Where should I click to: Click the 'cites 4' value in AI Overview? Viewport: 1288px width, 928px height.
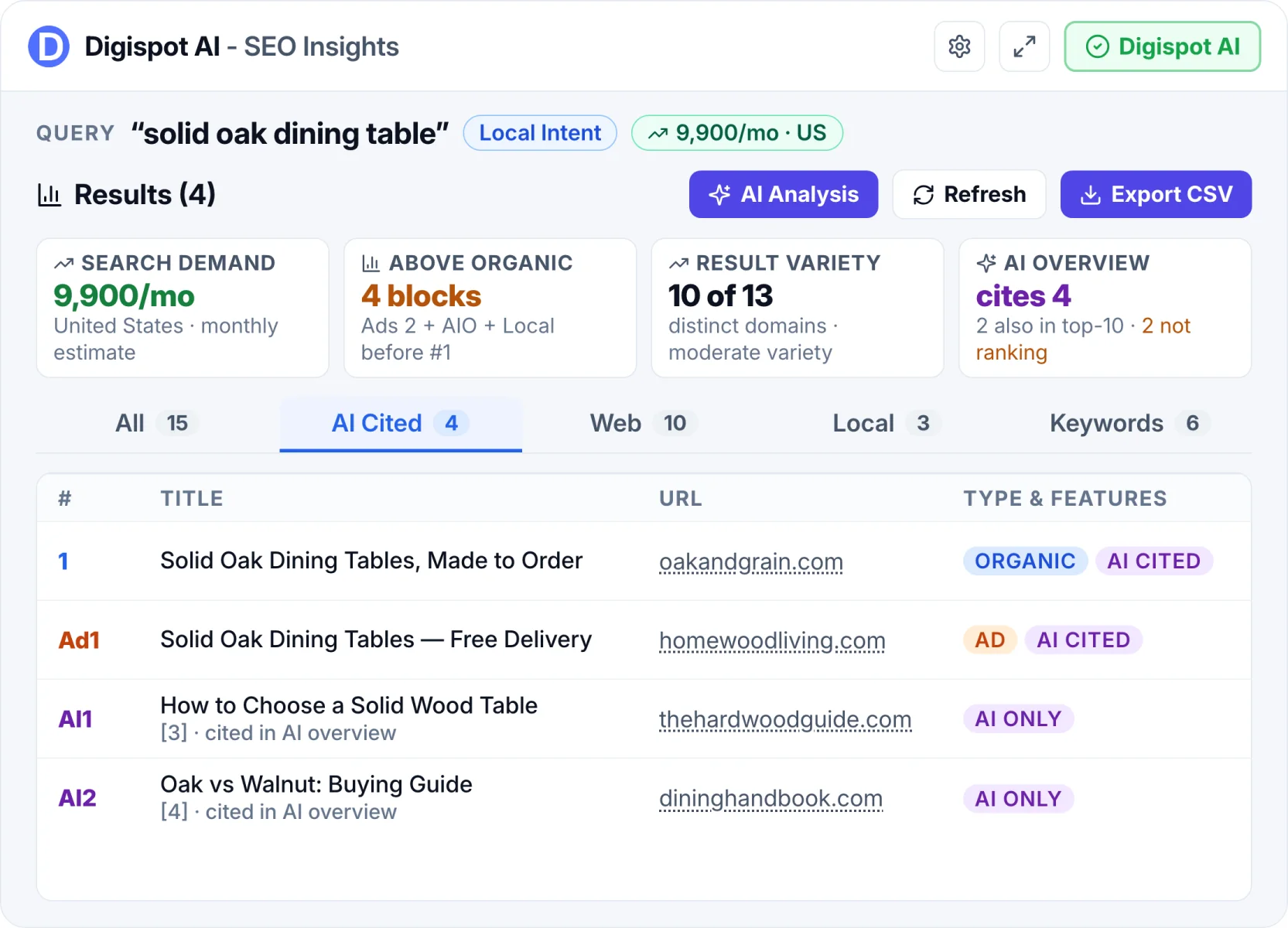(1023, 296)
